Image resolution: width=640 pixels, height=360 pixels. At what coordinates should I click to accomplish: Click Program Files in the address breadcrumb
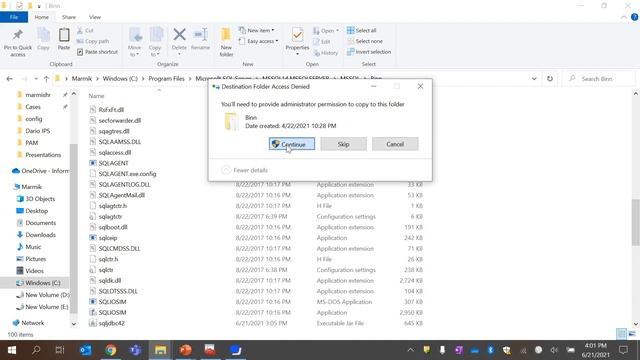coord(167,79)
